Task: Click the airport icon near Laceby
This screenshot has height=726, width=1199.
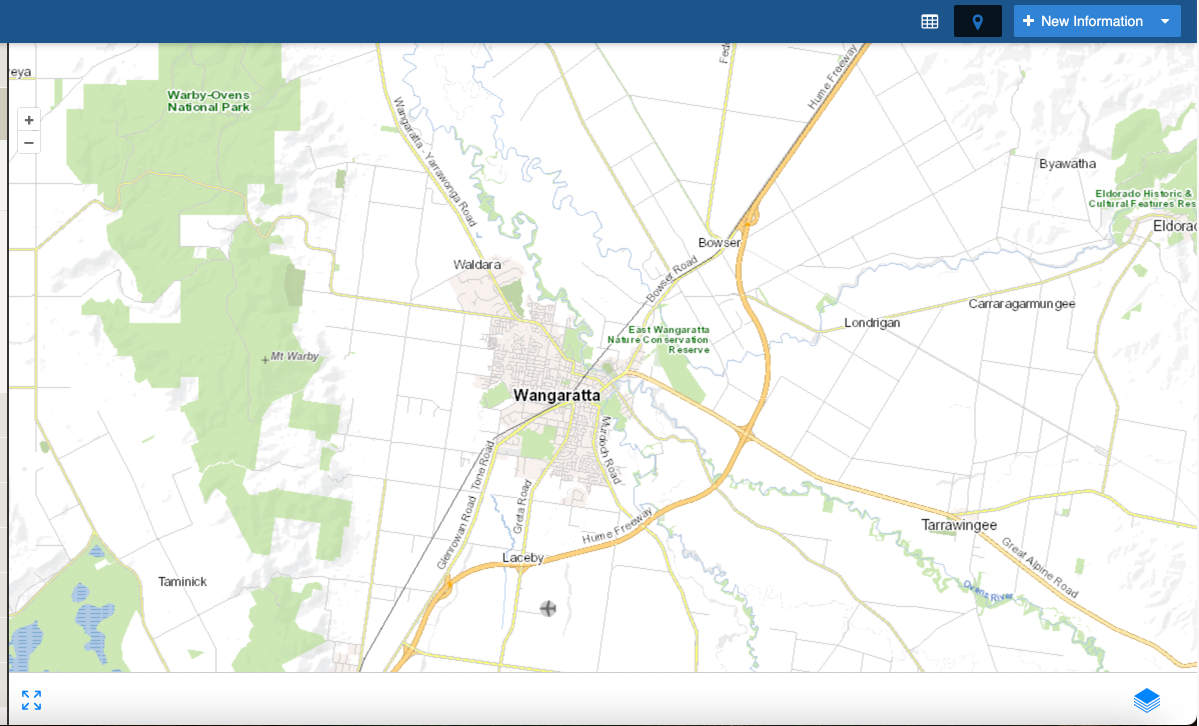Action: pos(547,608)
